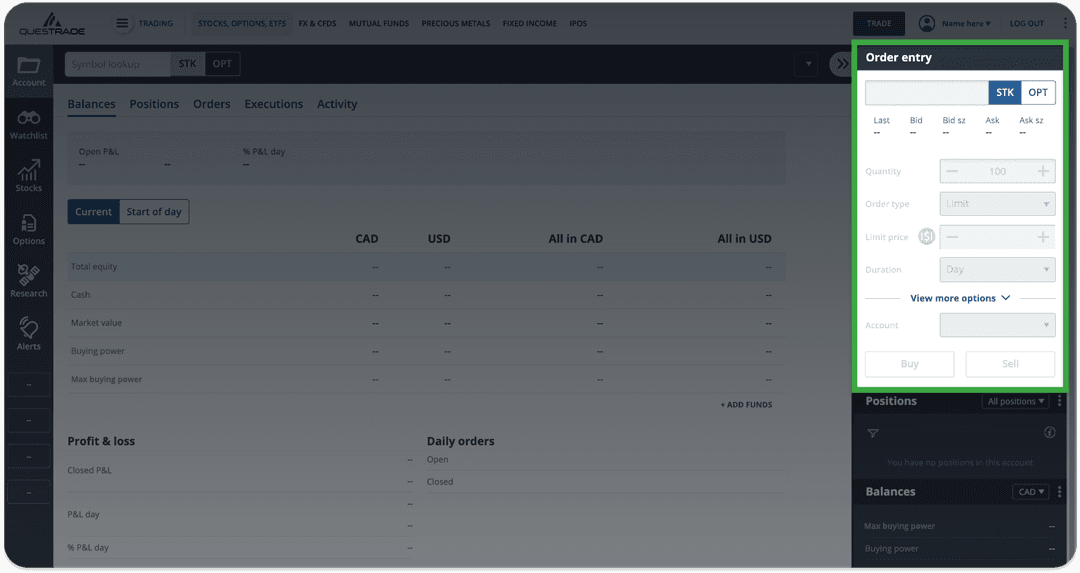Viewport: 1080px width, 573px height.
Task: Open dropdown arrow beside collapse button
Action: point(808,64)
